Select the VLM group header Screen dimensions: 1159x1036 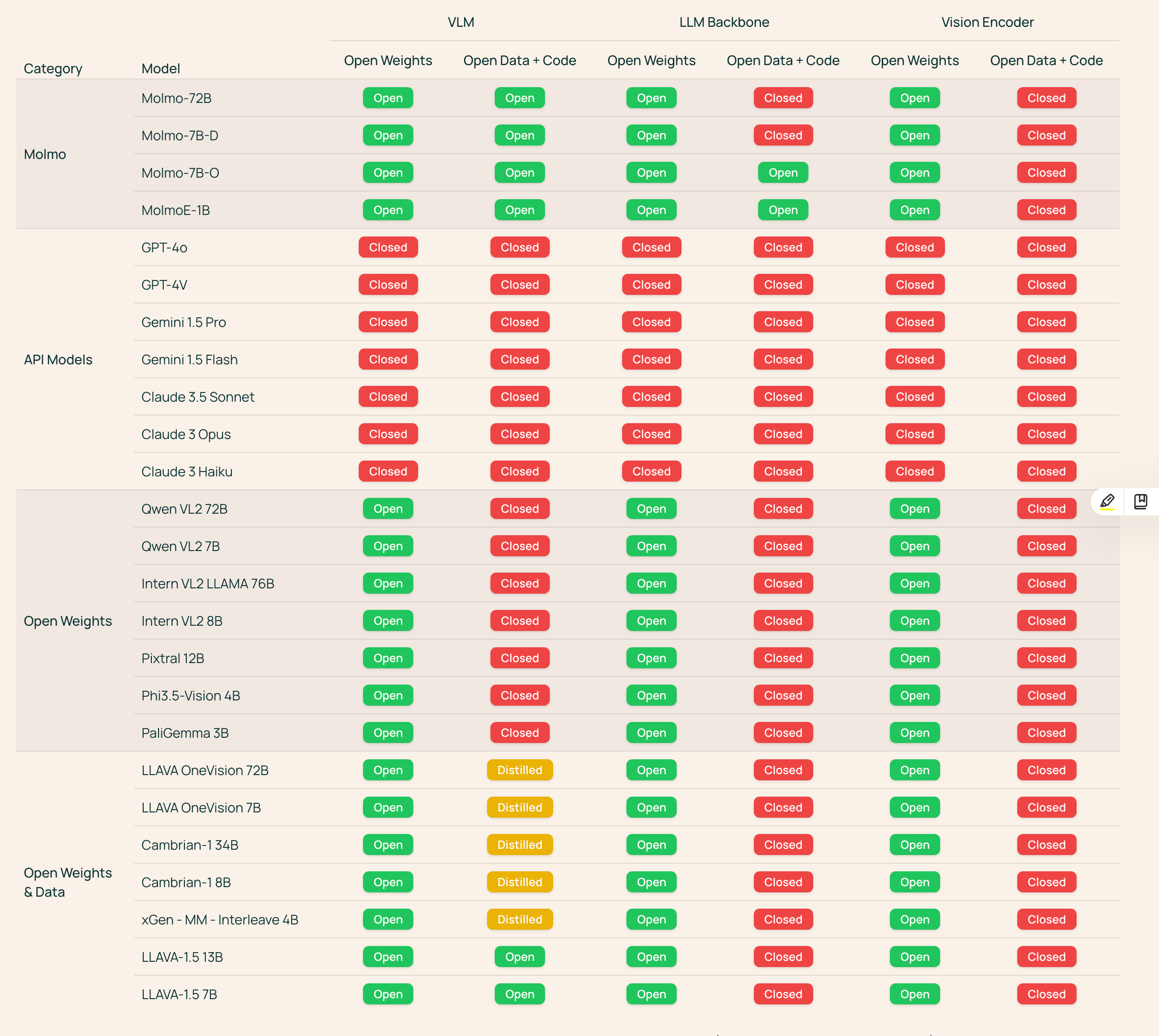(461, 22)
